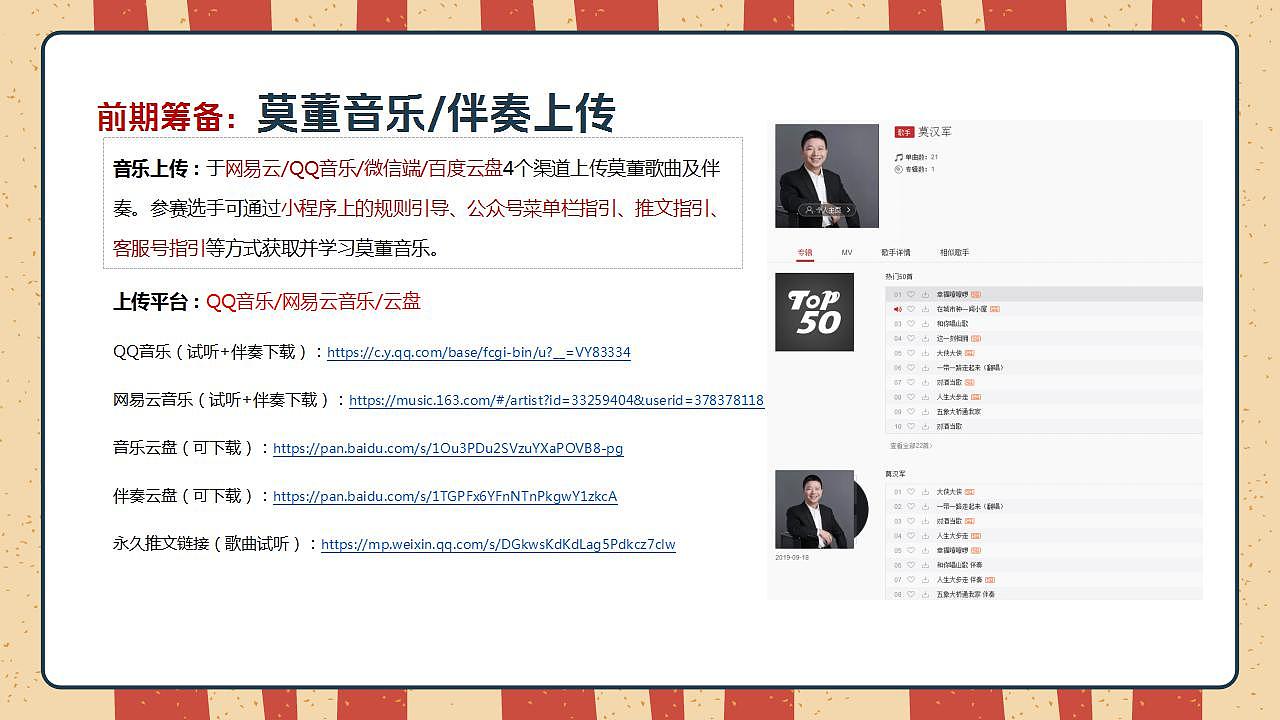
Task: Select song 五象大桥通我家 in Top 50 row 09
Action: point(958,411)
